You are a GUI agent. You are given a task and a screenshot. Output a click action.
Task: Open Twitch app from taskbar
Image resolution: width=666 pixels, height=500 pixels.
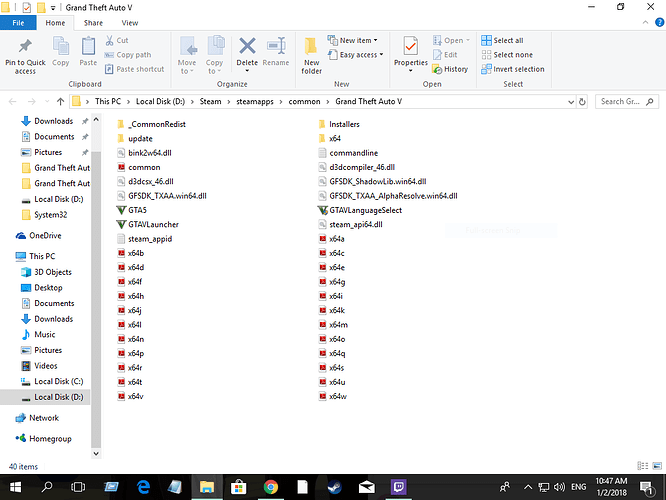point(398,487)
